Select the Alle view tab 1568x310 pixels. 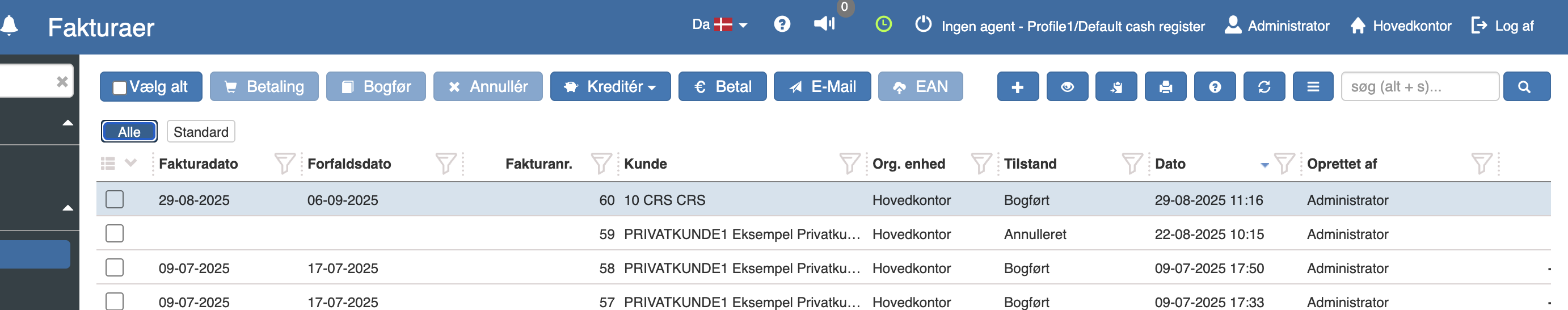click(129, 132)
